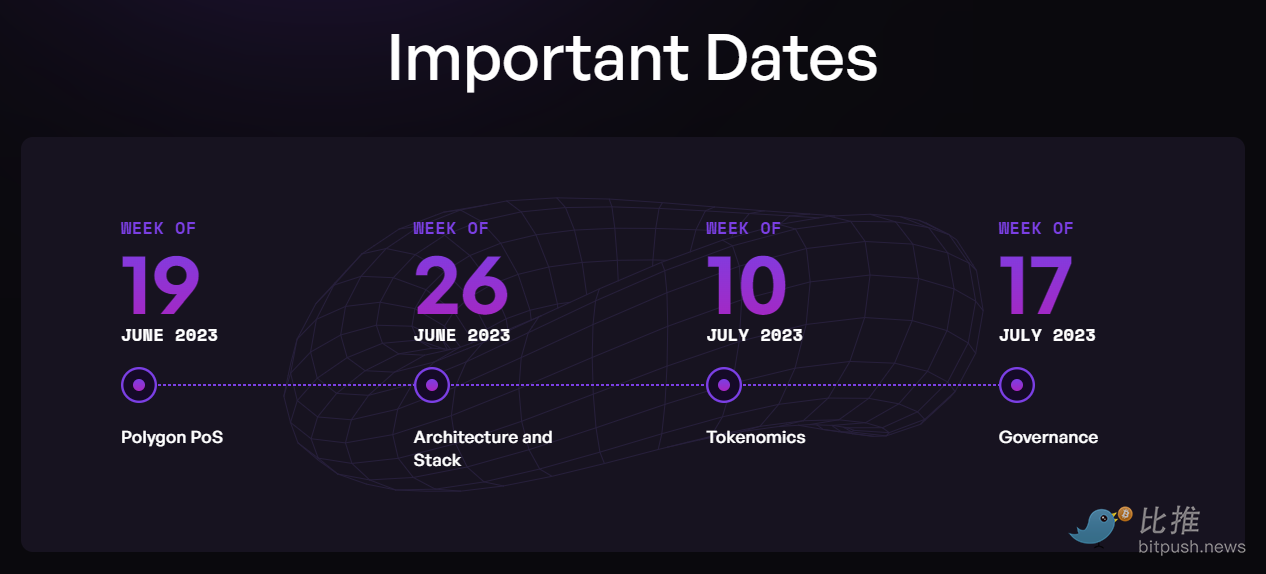The width and height of the screenshot is (1266, 574).
Task: Click the dotted line between Polygon PoS and Architecture markers
Action: coord(285,385)
